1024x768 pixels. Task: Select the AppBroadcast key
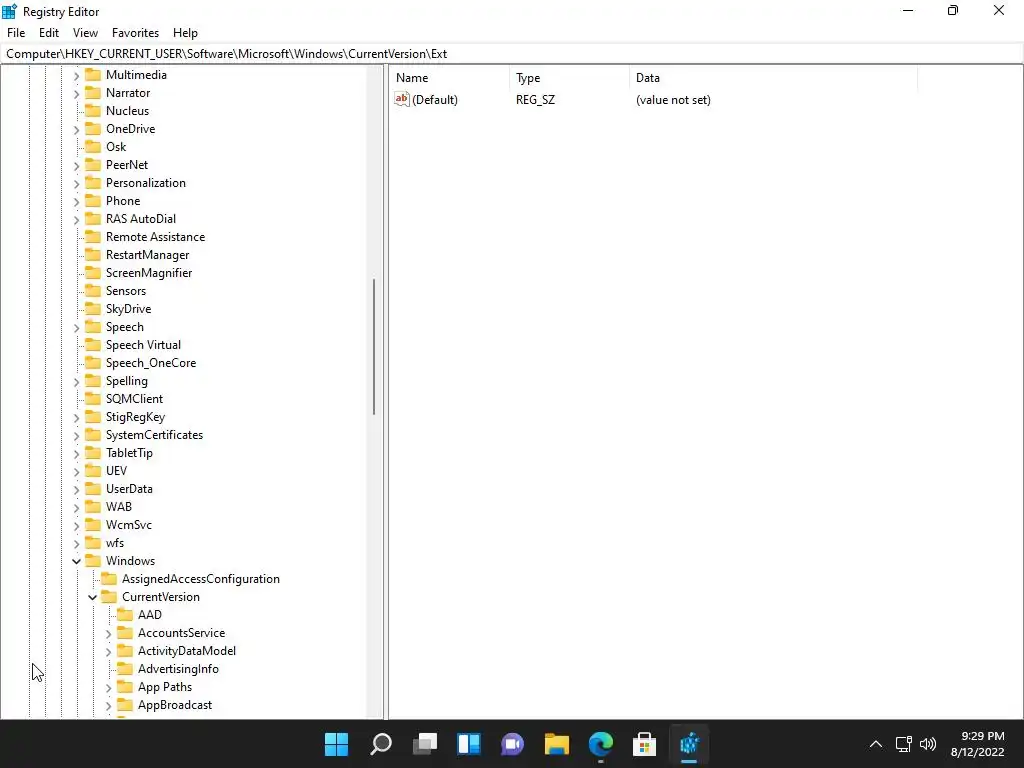click(x=175, y=705)
